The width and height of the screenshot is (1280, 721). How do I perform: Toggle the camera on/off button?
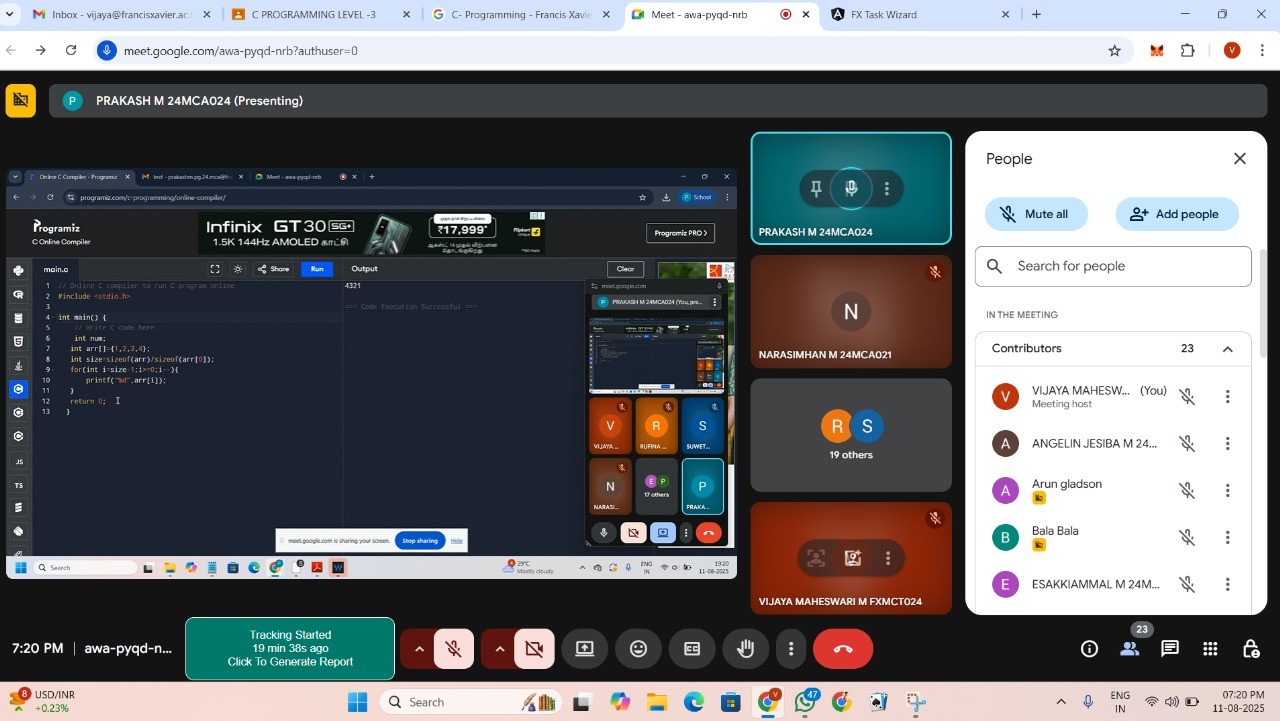[534, 649]
